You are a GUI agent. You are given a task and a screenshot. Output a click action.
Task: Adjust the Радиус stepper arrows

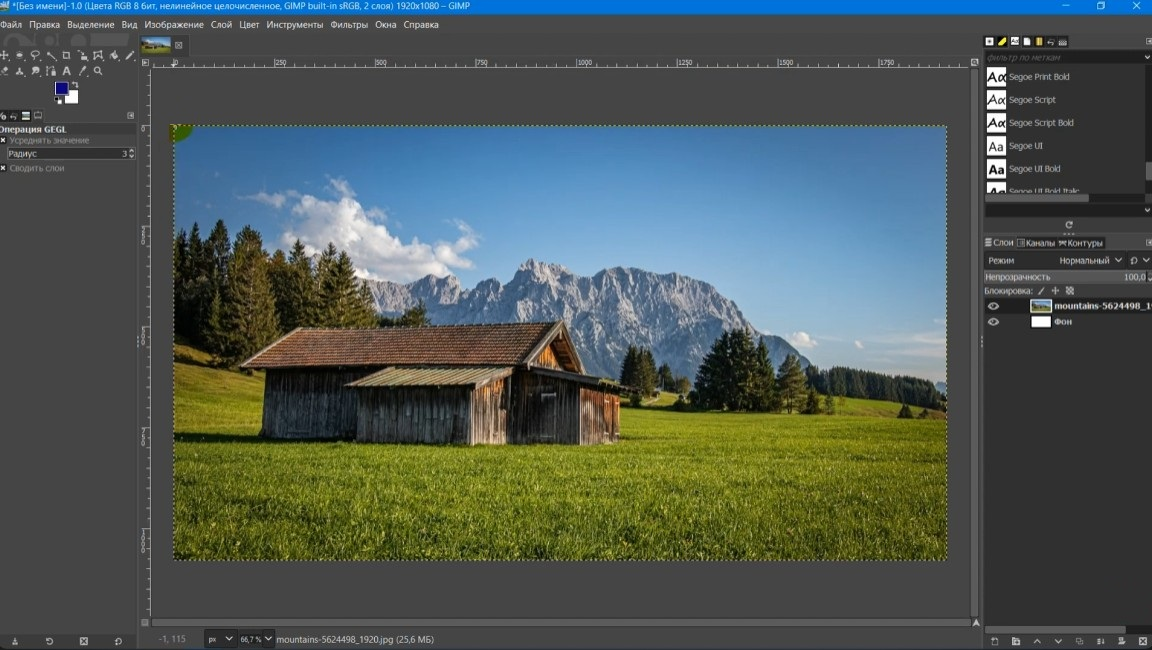[132, 154]
